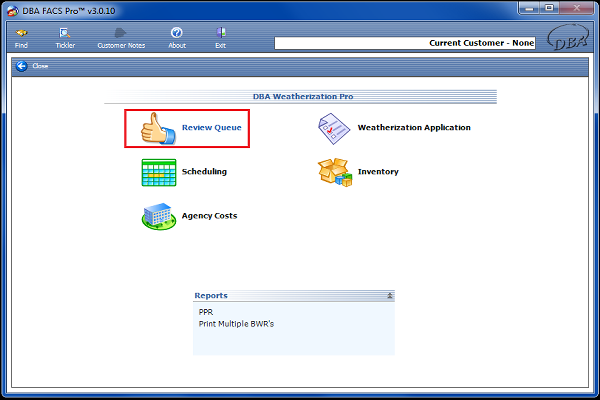Close the DBA FACS Pro window
Screen dimensions: 600x400
coord(576,8)
